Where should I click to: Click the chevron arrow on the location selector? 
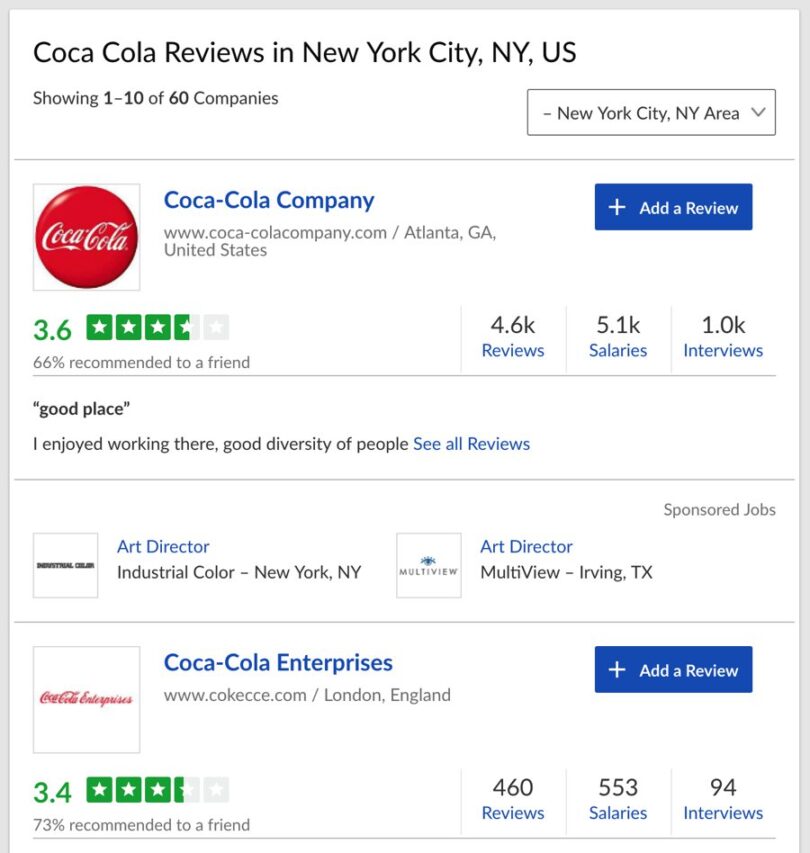point(758,112)
